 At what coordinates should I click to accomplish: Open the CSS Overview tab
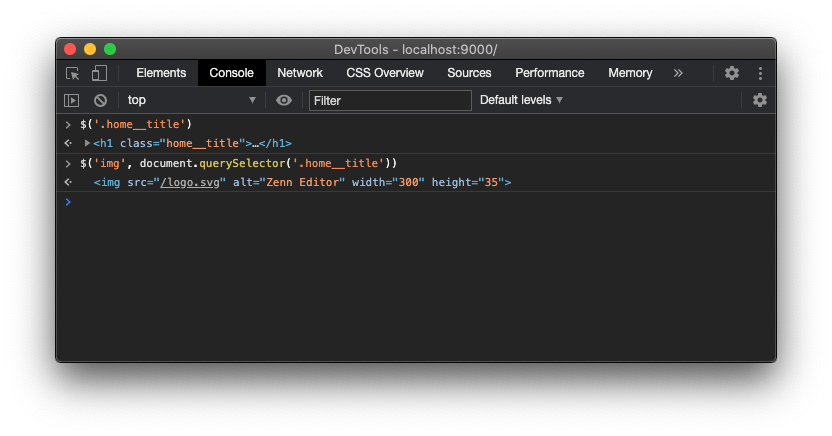tap(385, 73)
